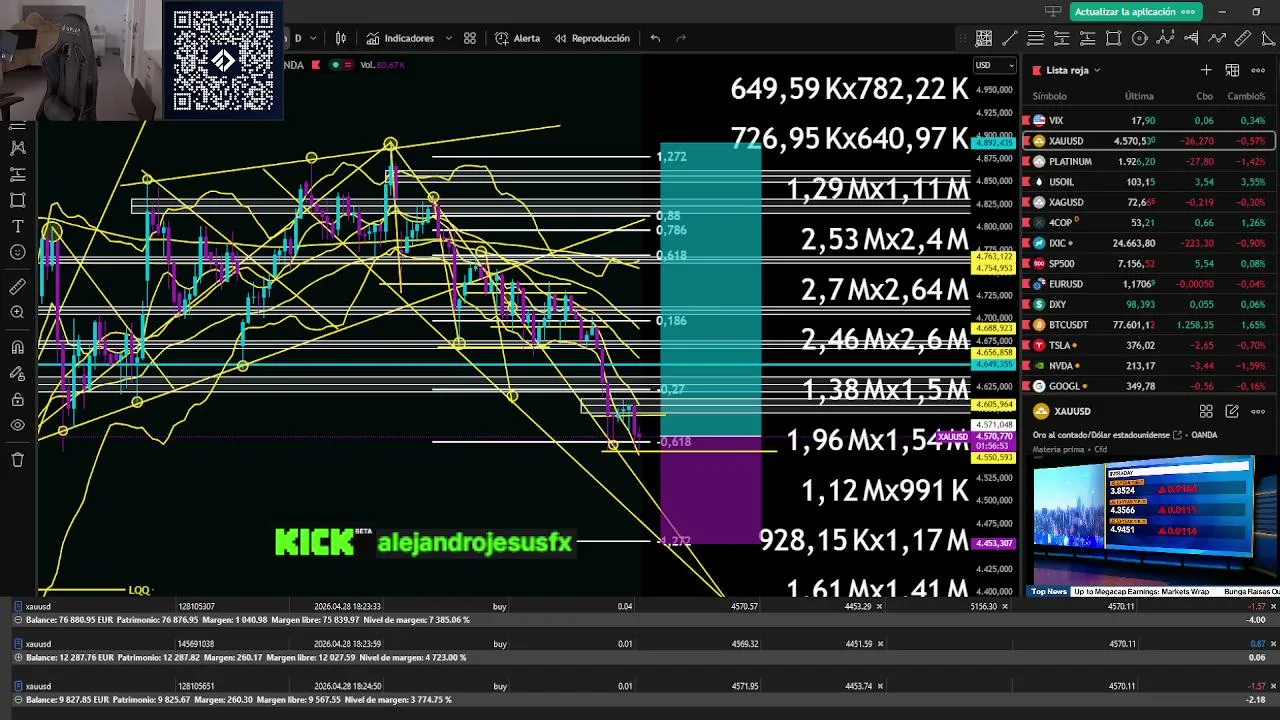The height and width of the screenshot is (720, 1280).
Task: Select the ruler tool in top toolbar
Action: 1243,38
